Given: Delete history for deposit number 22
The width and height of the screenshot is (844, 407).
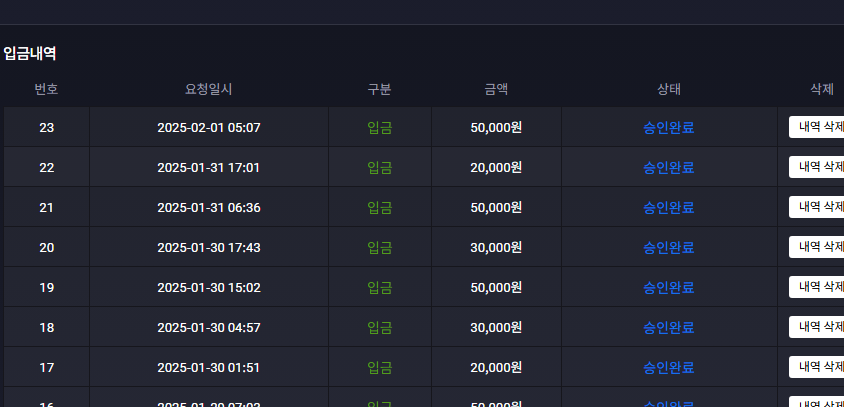Looking at the screenshot, I should 817,167.
